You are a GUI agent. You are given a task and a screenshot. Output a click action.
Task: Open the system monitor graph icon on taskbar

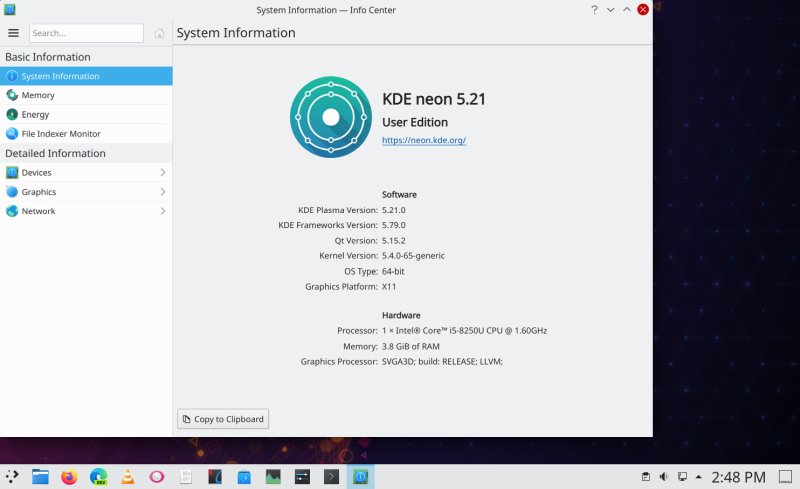[x=273, y=477]
